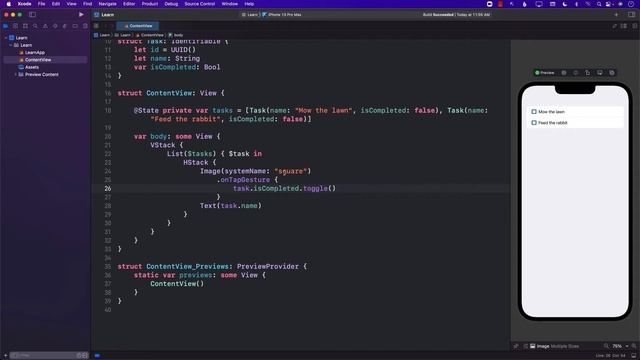Screen dimensions: 640x360
Task: Open the Issue navigator warning icon
Action: click(x=45, y=26)
